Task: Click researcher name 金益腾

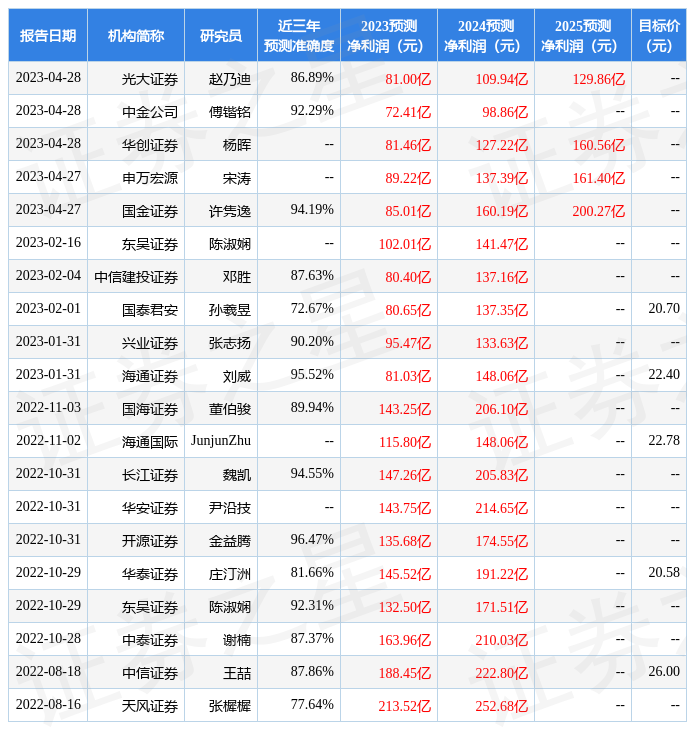Action: tap(229, 541)
